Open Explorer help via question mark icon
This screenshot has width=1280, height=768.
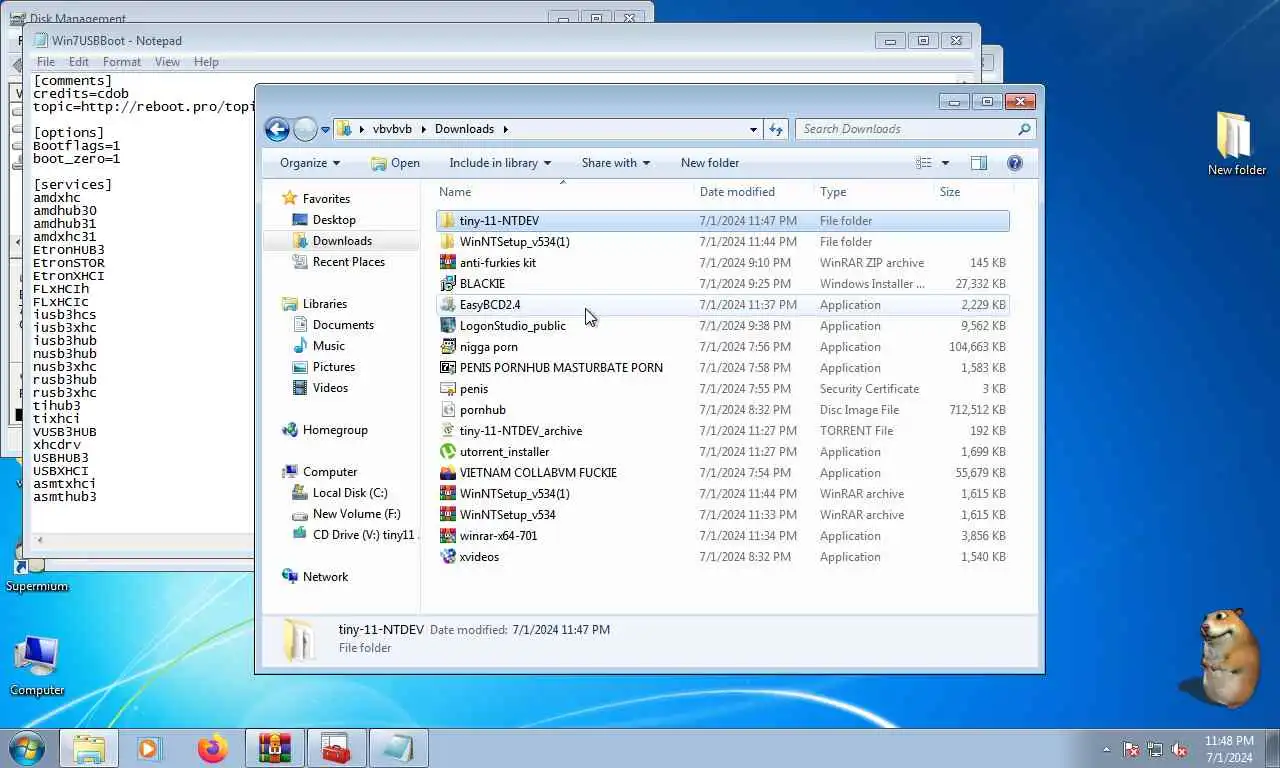tap(1014, 163)
